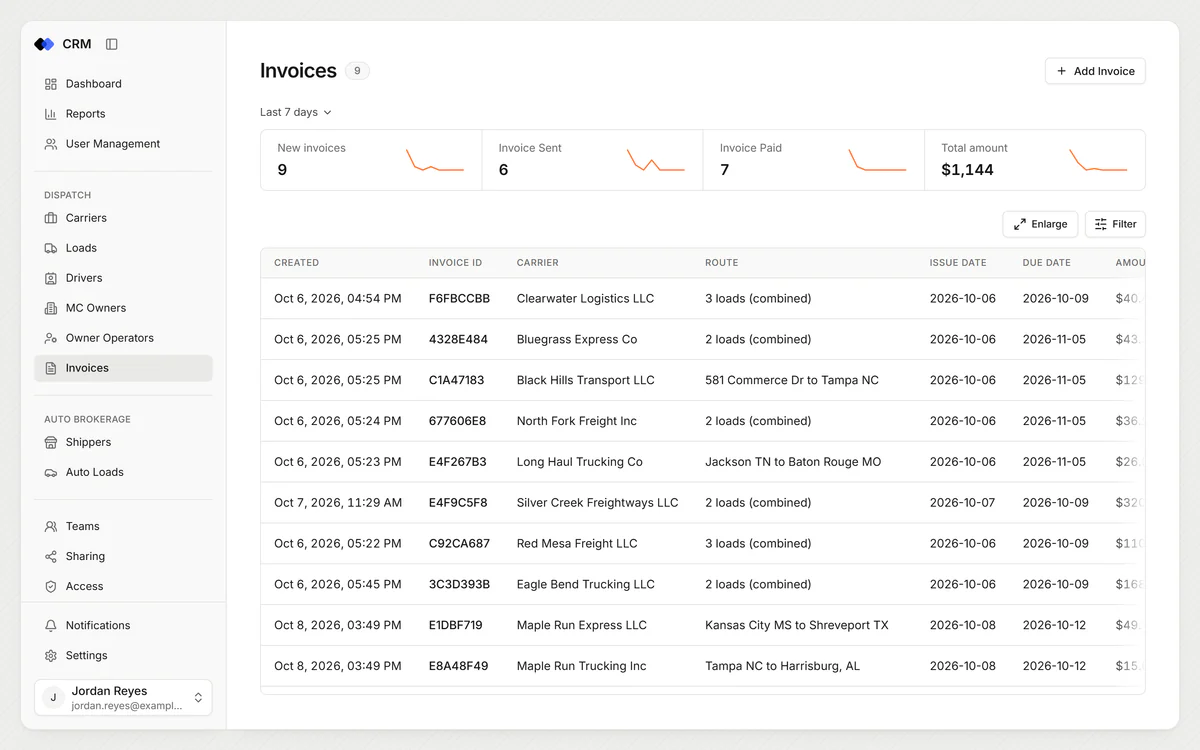The width and height of the screenshot is (1200, 750).
Task: Toggle the sidebar collapse icon
Action: 112,44
